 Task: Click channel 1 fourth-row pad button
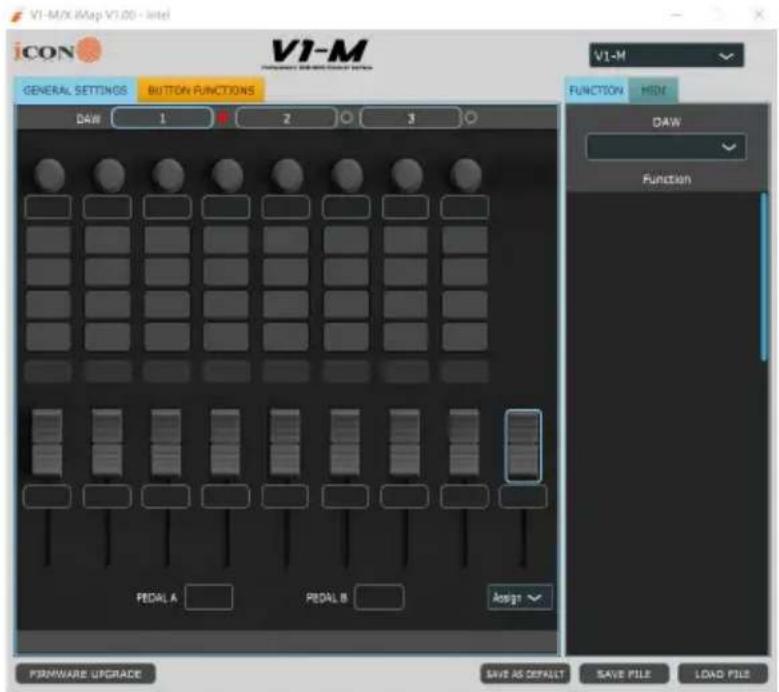pos(48,337)
